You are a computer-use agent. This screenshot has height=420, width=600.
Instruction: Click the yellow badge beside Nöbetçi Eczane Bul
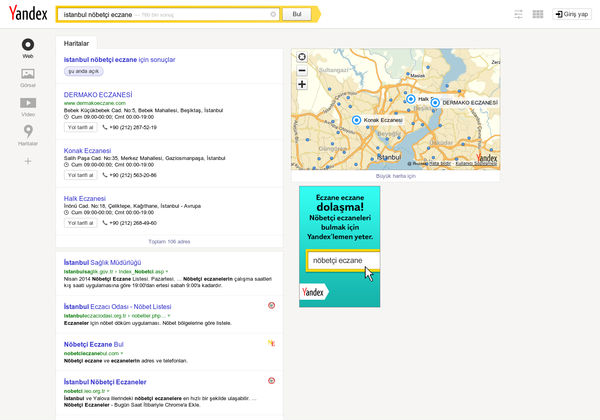point(271,343)
